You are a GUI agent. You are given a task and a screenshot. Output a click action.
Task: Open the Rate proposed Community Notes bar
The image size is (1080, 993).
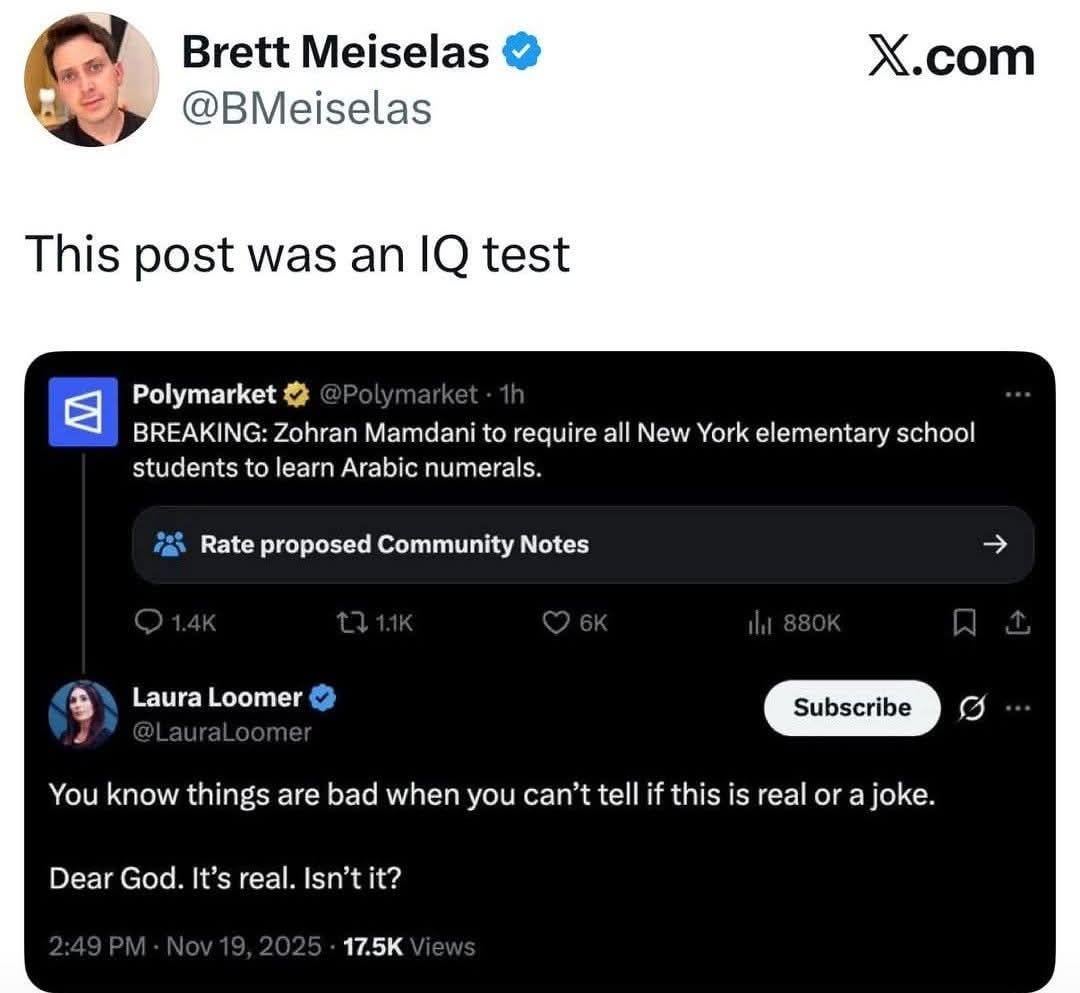click(x=582, y=544)
